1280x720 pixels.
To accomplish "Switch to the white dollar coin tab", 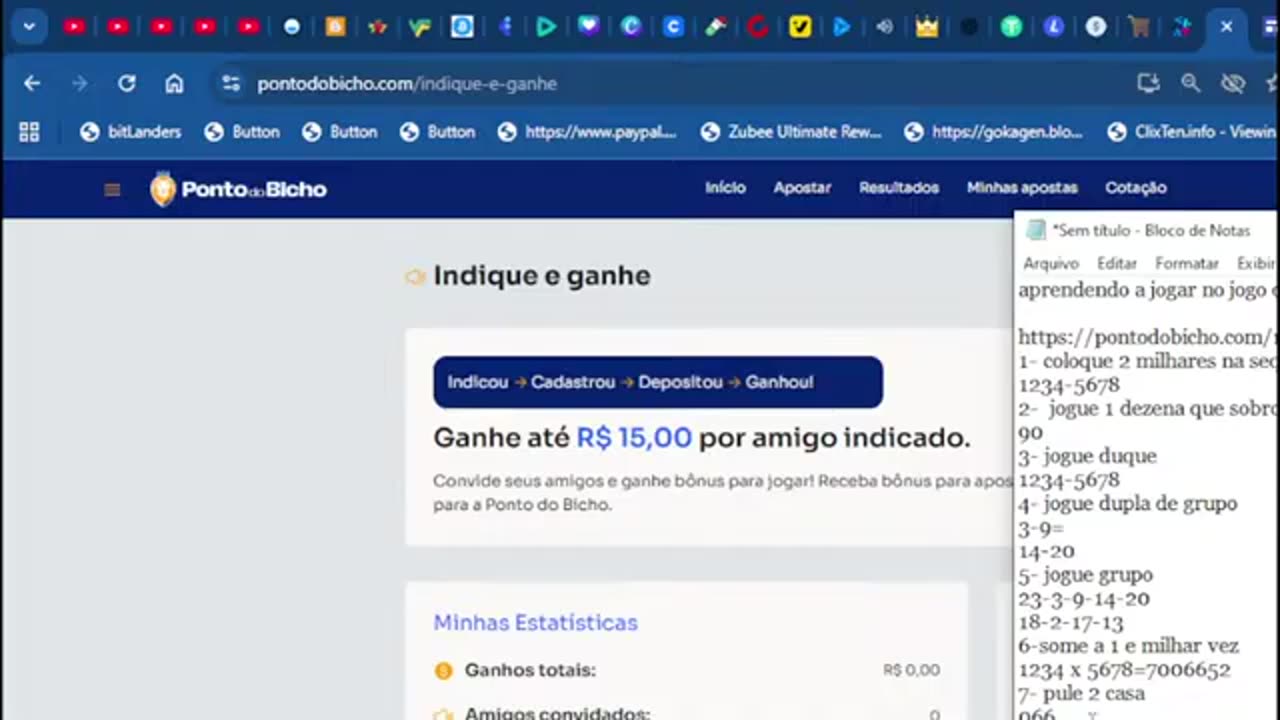I will [x=1096, y=27].
